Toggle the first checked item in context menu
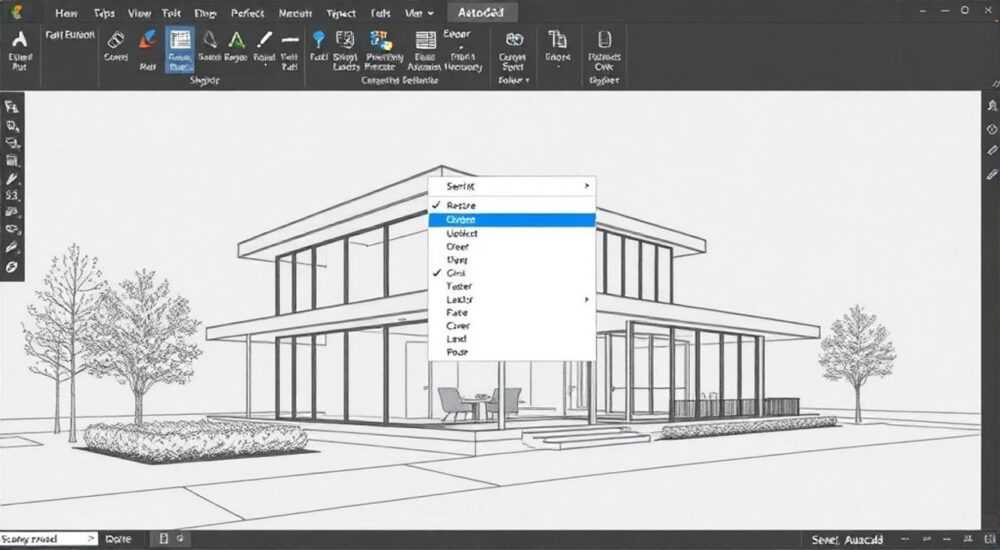The height and width of the screenshot is (550, 1000). pos(512,205)
